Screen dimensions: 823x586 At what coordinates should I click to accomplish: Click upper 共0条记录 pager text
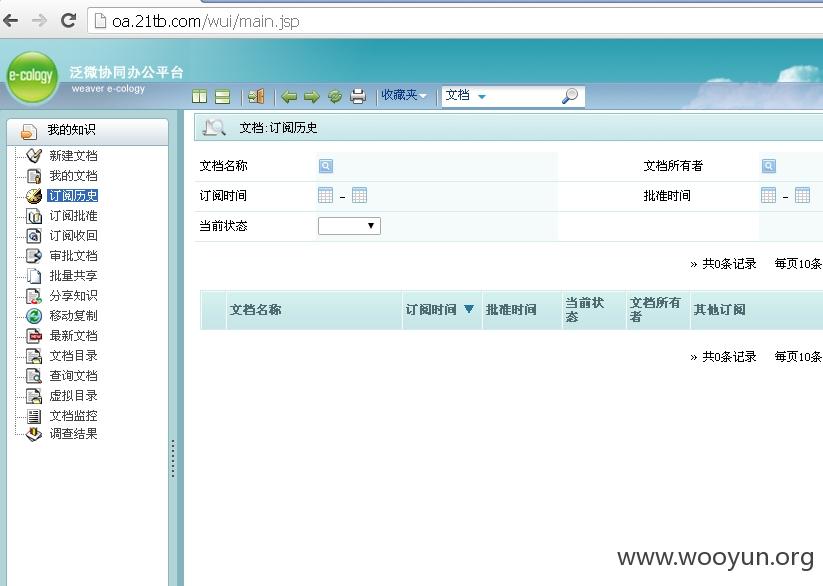click(x=729, y=264)
